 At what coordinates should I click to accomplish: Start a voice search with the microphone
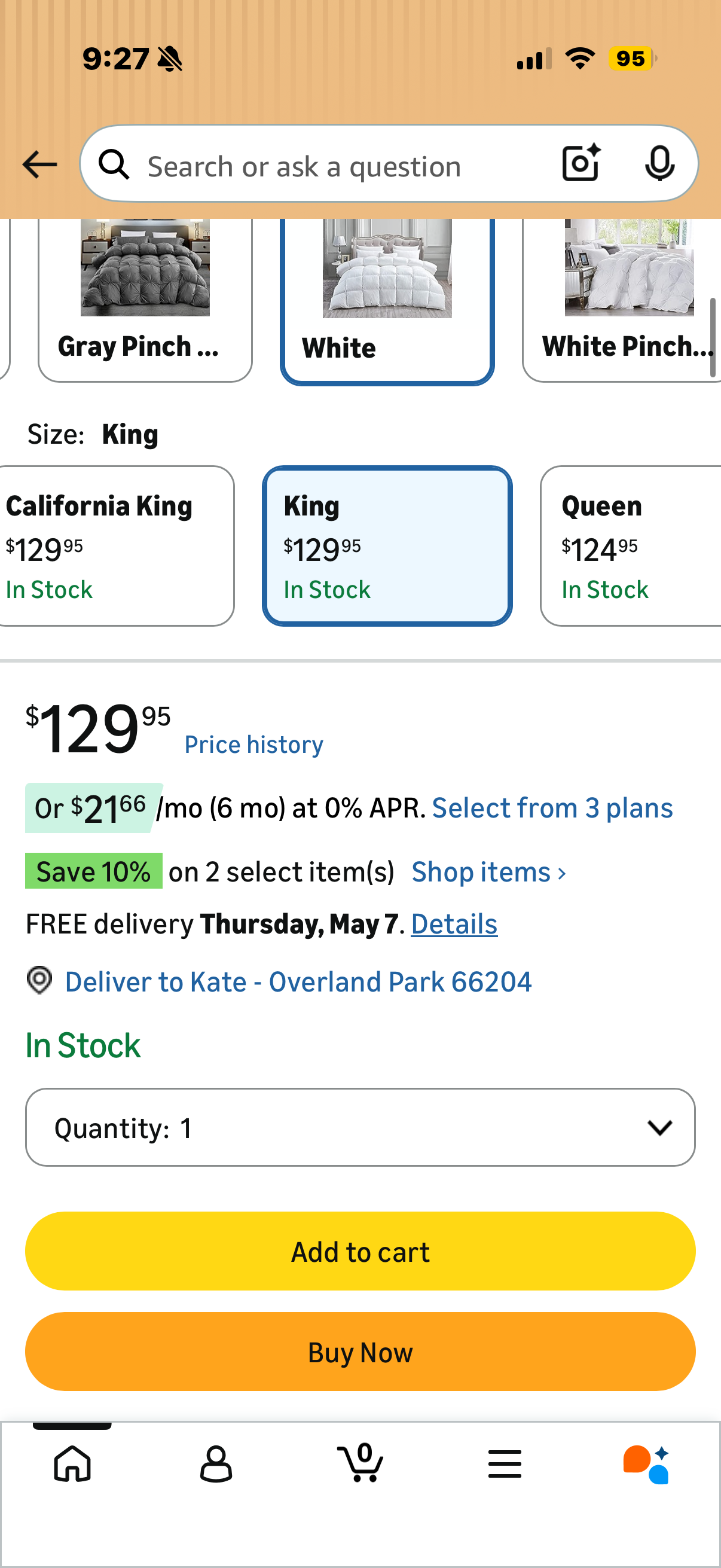659,163
